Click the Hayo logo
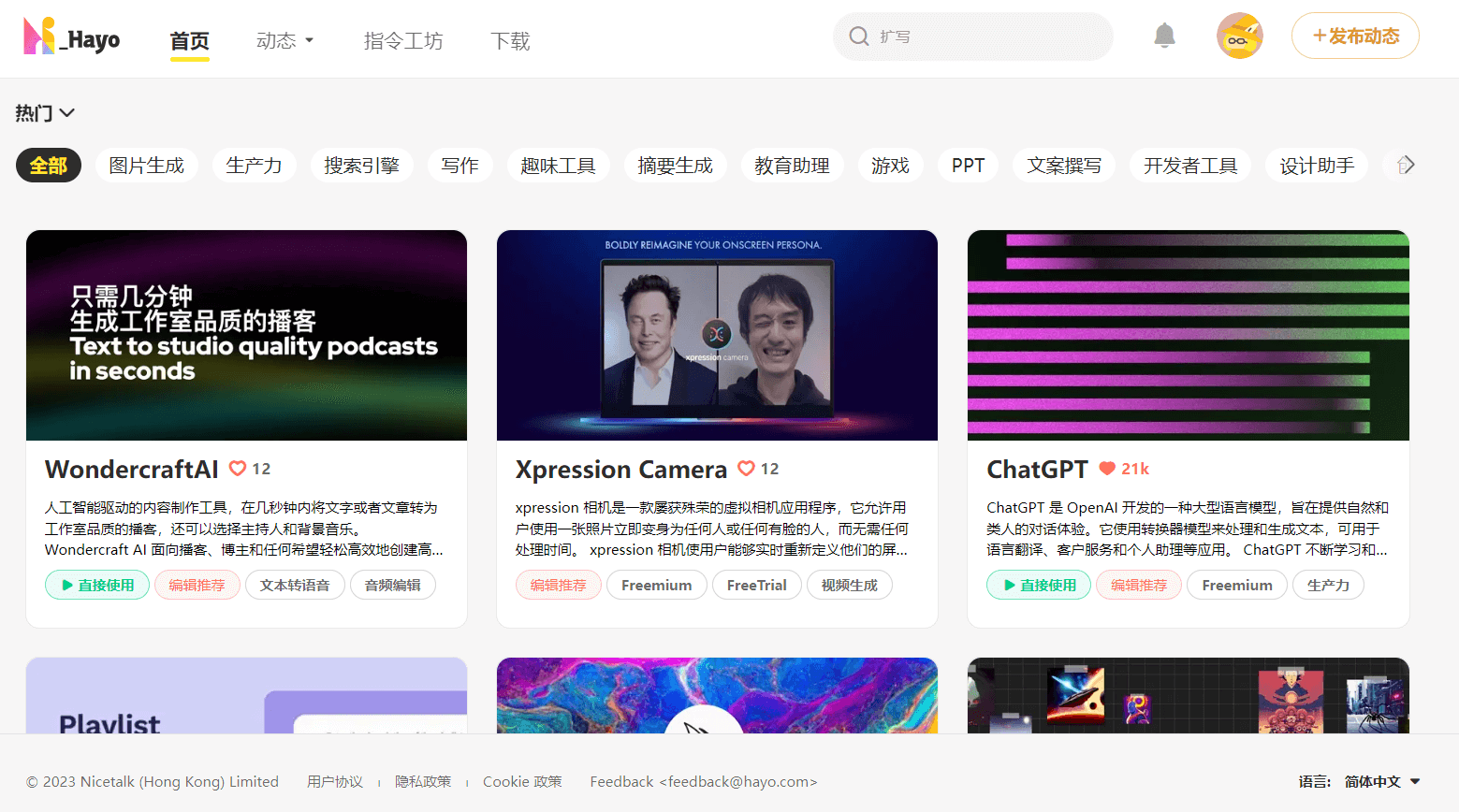 72,36
